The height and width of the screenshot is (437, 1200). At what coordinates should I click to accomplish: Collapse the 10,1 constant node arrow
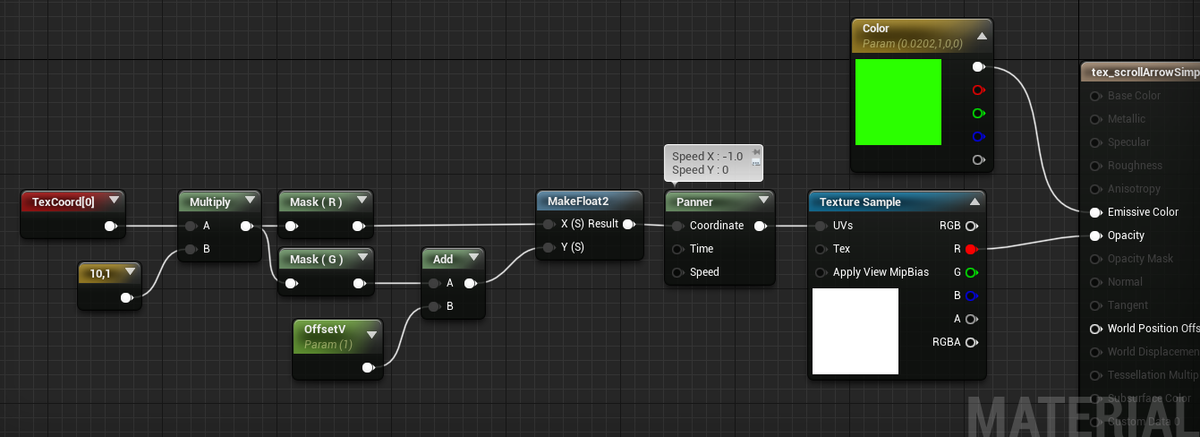pyautogui.click(x=131, y=272)
